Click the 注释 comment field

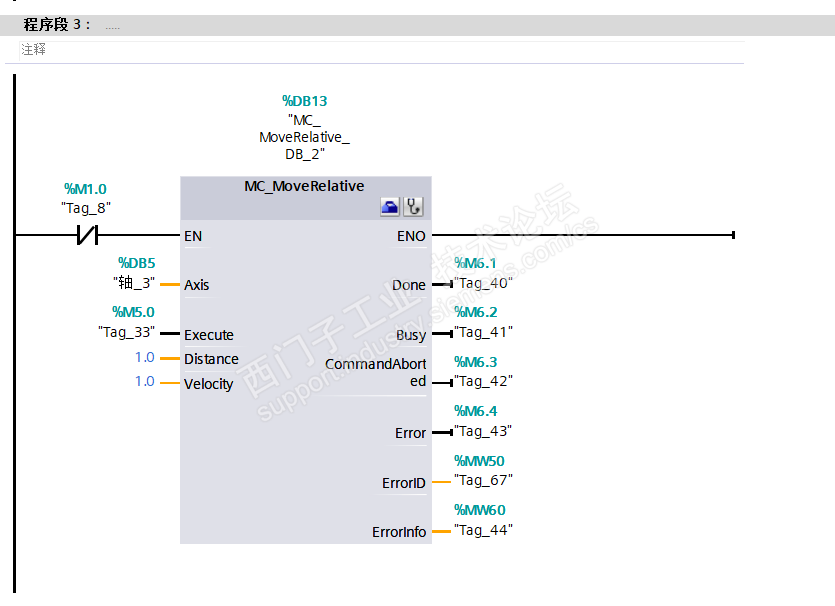point(381,50)
